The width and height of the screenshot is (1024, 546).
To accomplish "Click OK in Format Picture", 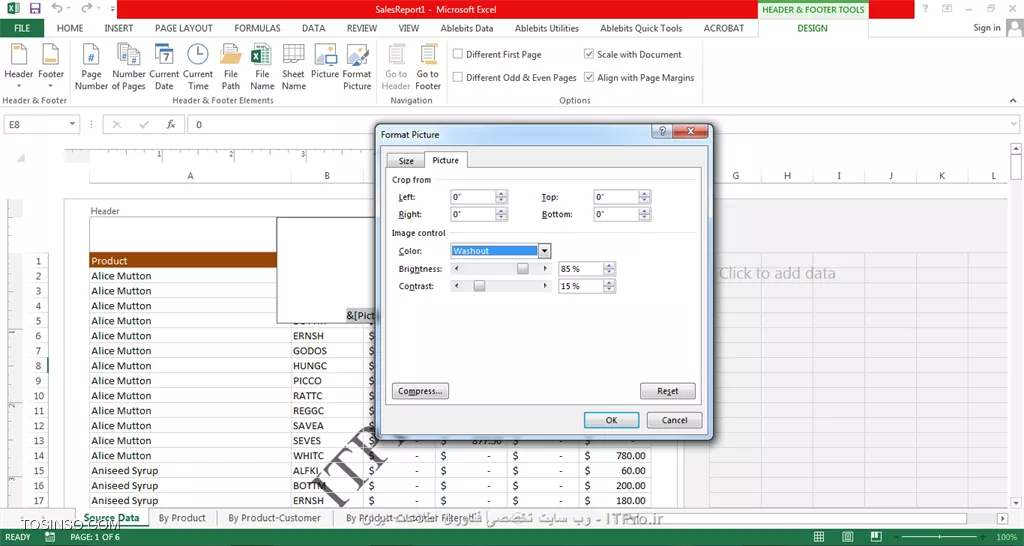I will (x=611, y=420).
